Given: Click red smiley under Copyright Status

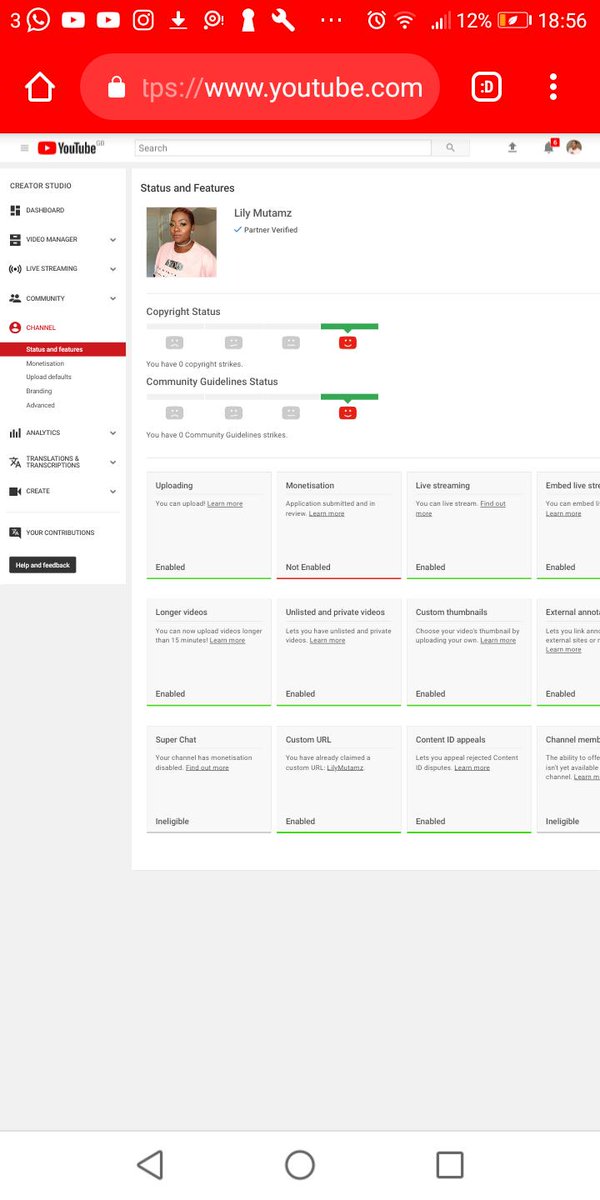Looking at the screenshot, I should [x=347, y=342].
